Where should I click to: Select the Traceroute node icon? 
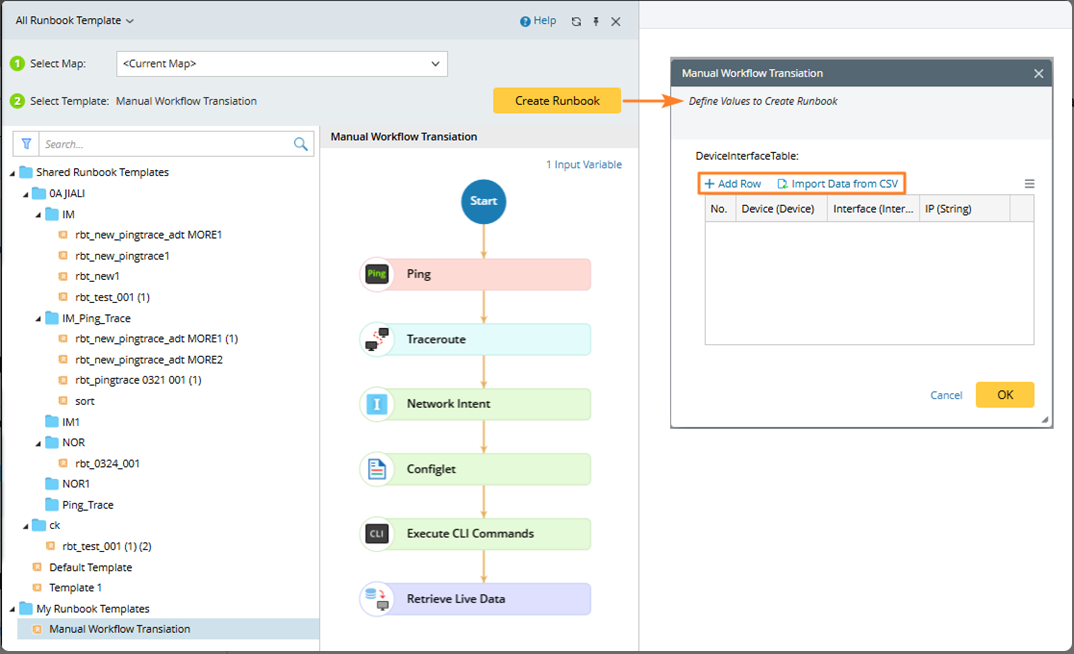pos(376,339)
